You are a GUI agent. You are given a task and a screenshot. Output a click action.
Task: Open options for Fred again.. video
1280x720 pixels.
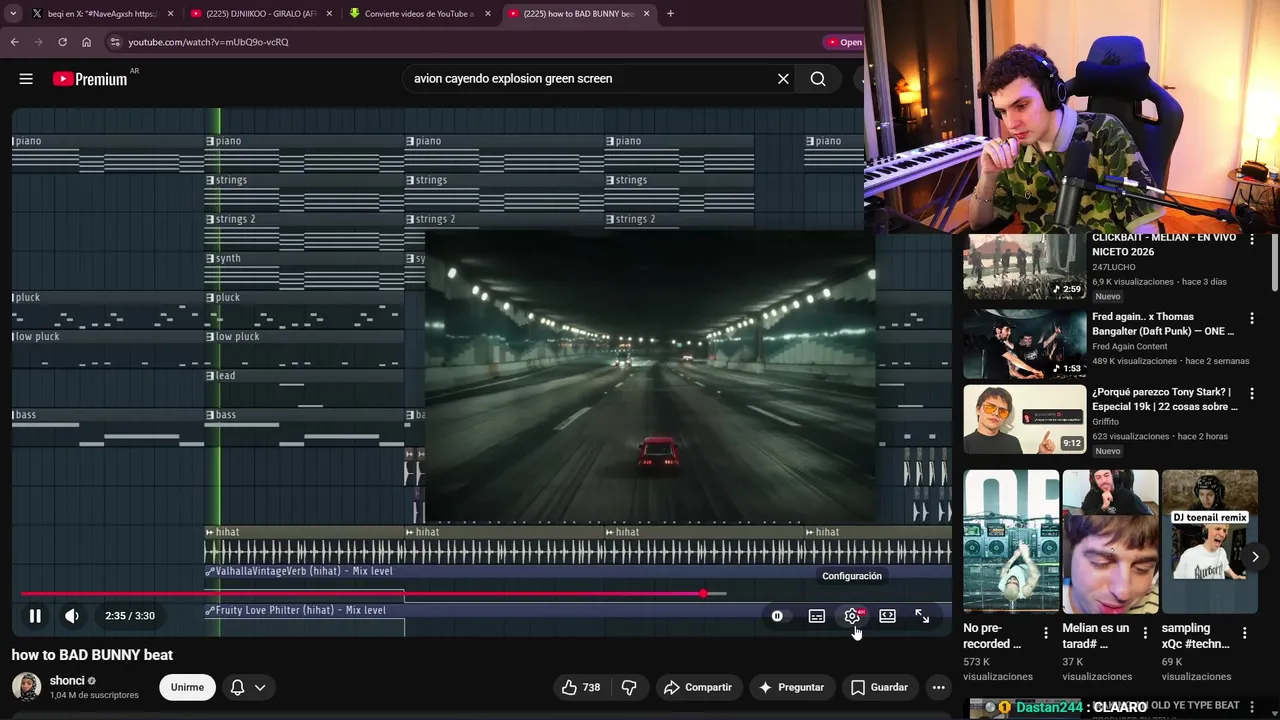(1251, 319)
